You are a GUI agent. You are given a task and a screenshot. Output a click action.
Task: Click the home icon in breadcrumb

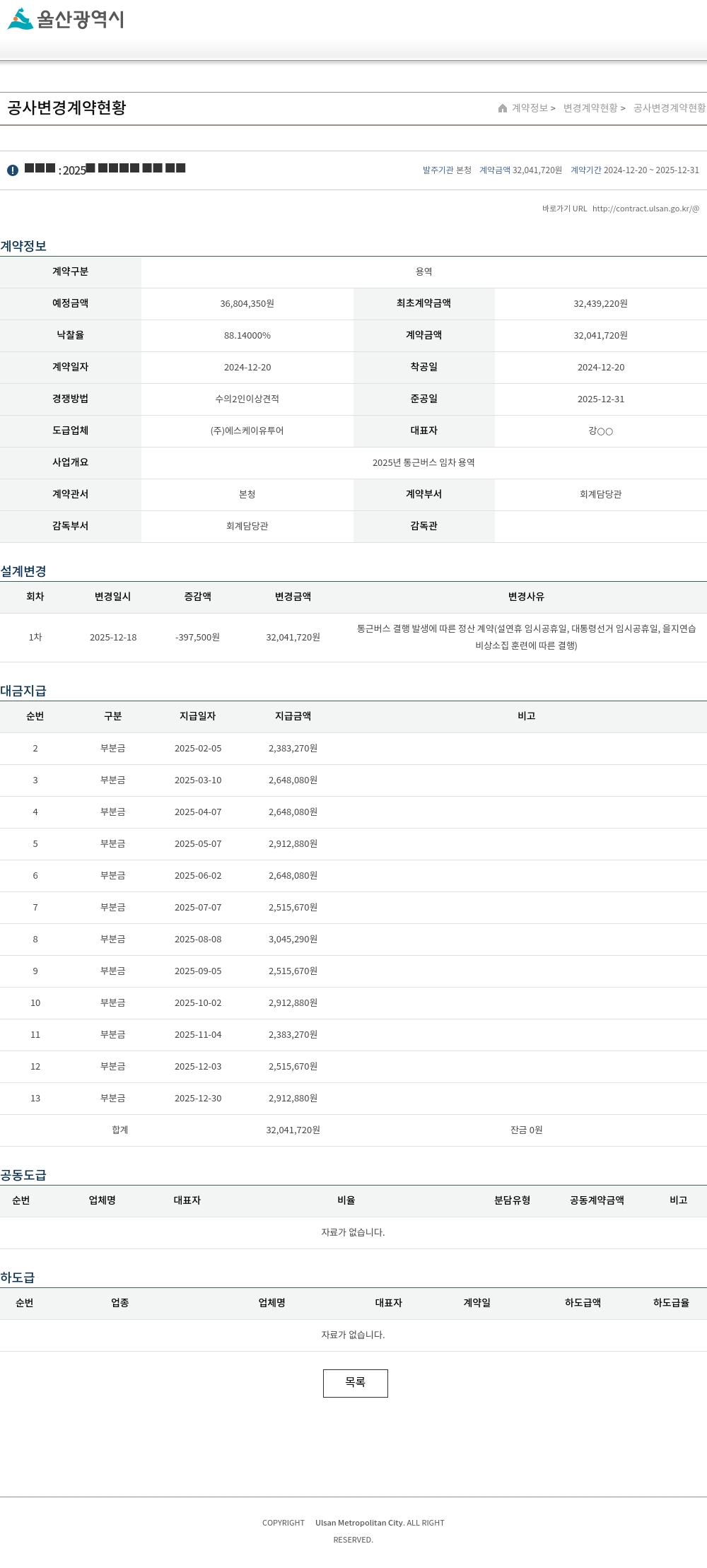coord(503,108)
